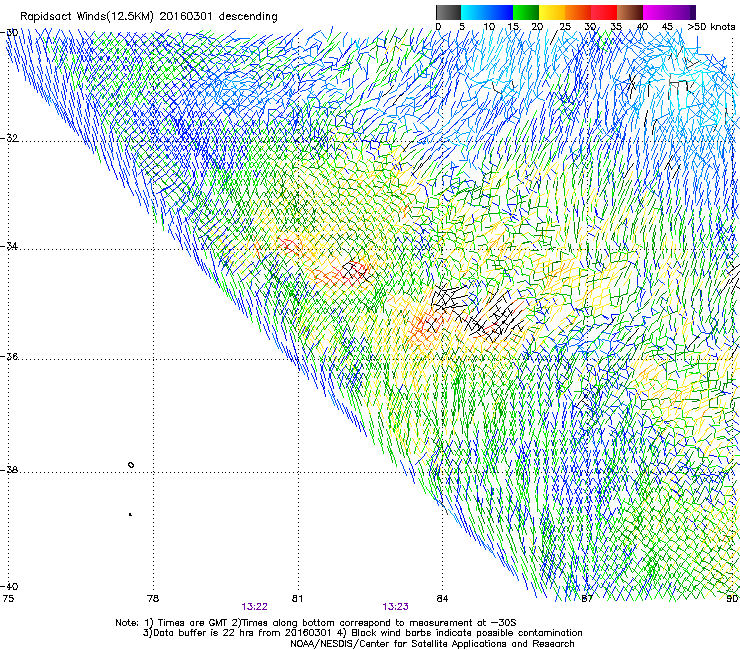The height and width of the screenshot is (650, 740).
Task: Click the orange 25-30 knots legend segment
Action: (578, 12)
